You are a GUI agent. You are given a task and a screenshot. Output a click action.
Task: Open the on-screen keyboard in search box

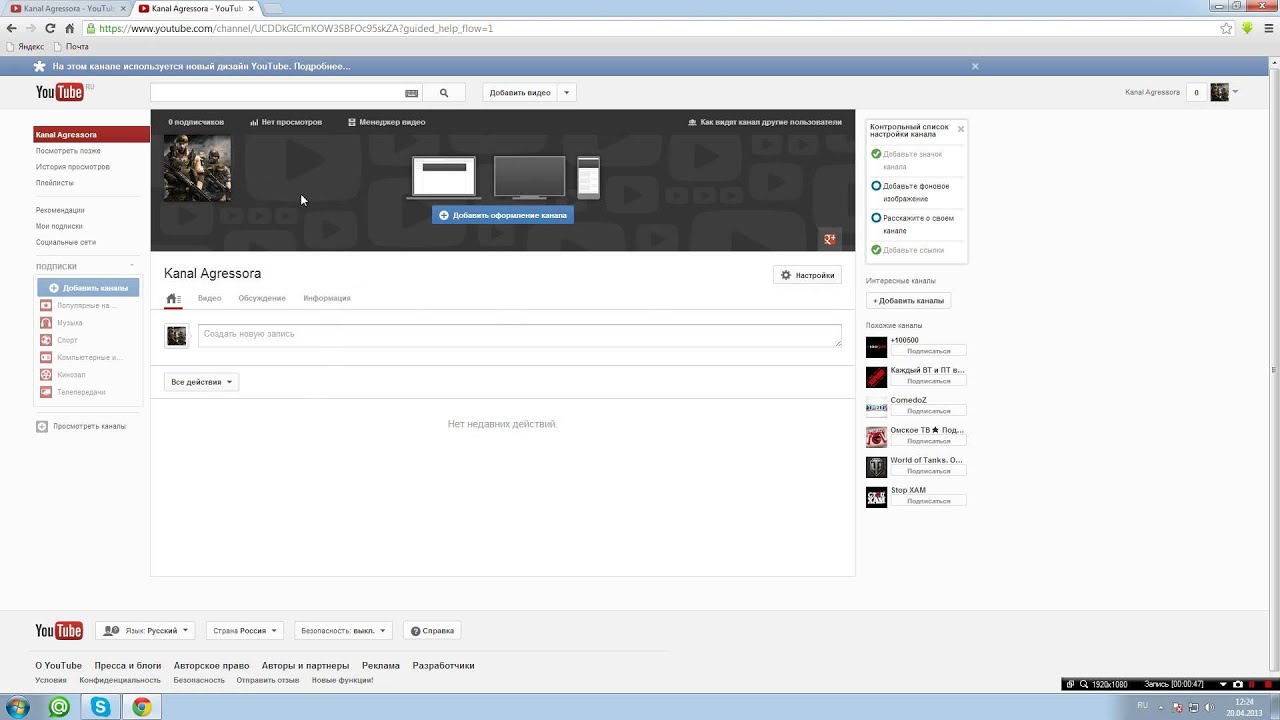point(411,93)
